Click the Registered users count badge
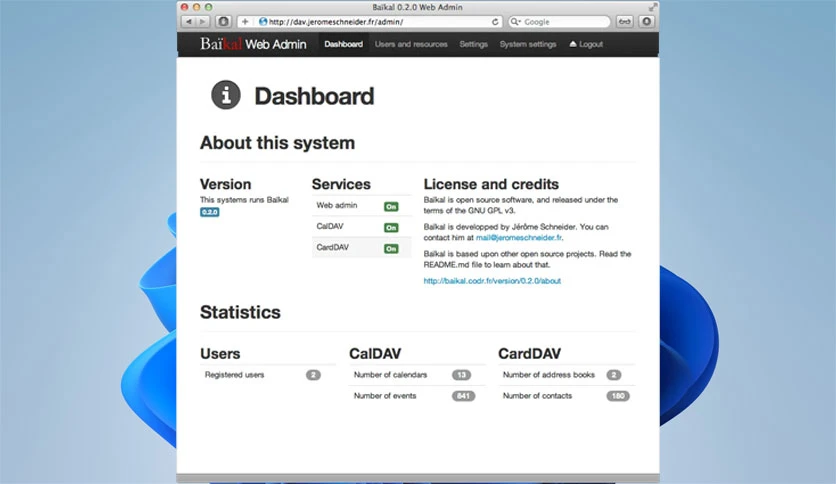The image size is (836, 484). tap(314, 375)
